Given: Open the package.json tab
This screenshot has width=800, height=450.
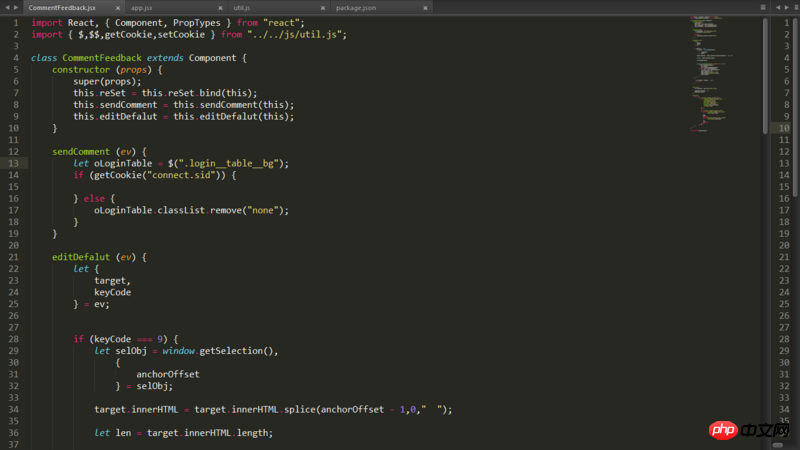Looking at the screenshot, I should 355,7.
